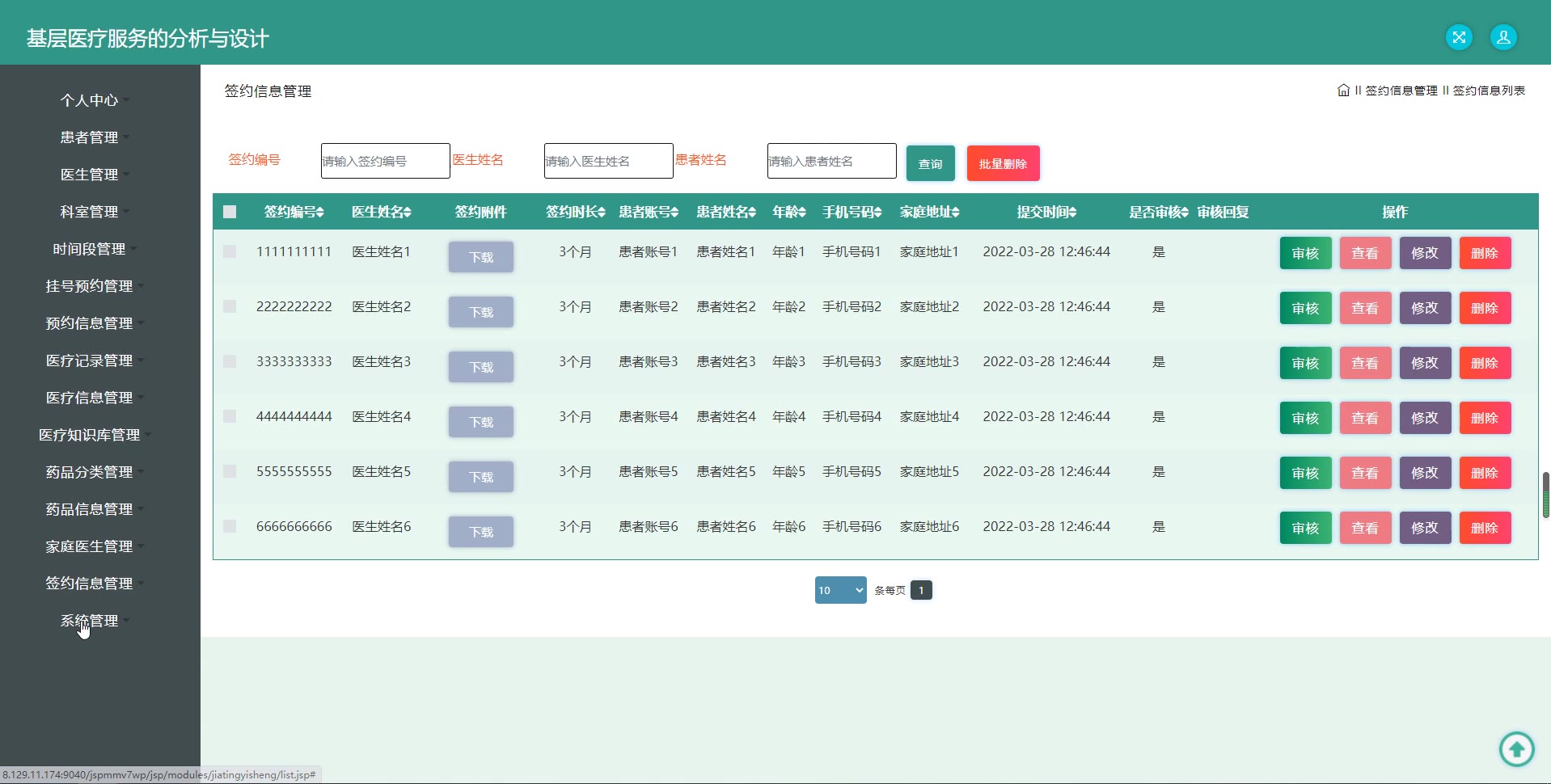Sort by 是否审核 column arrows
The width and height of the screenshot is (1551, 784).
[x=1185, y=213]
